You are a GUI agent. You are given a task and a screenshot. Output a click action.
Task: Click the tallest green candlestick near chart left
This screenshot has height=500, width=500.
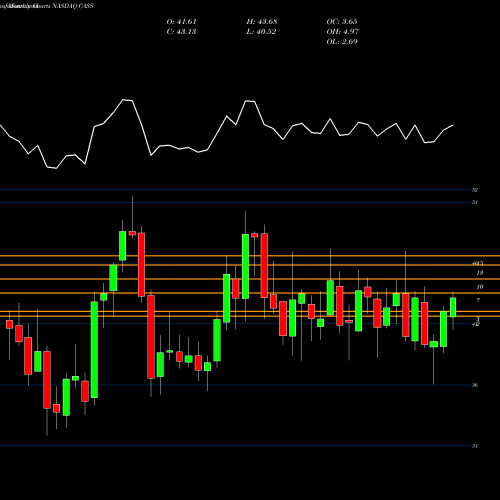point(94,350)
